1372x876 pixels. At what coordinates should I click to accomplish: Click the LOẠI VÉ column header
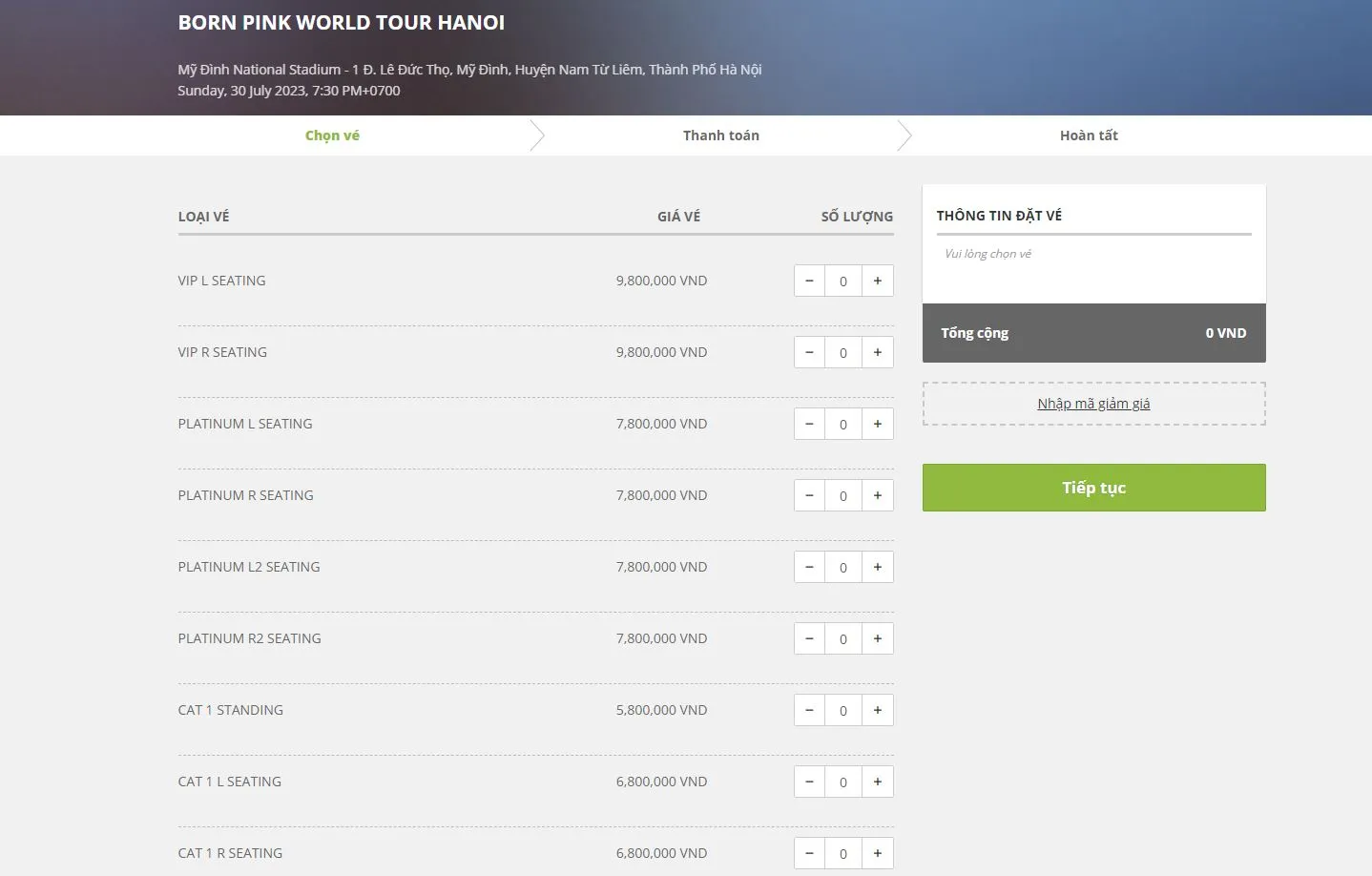pyautogui.click(x=203, y=217)
